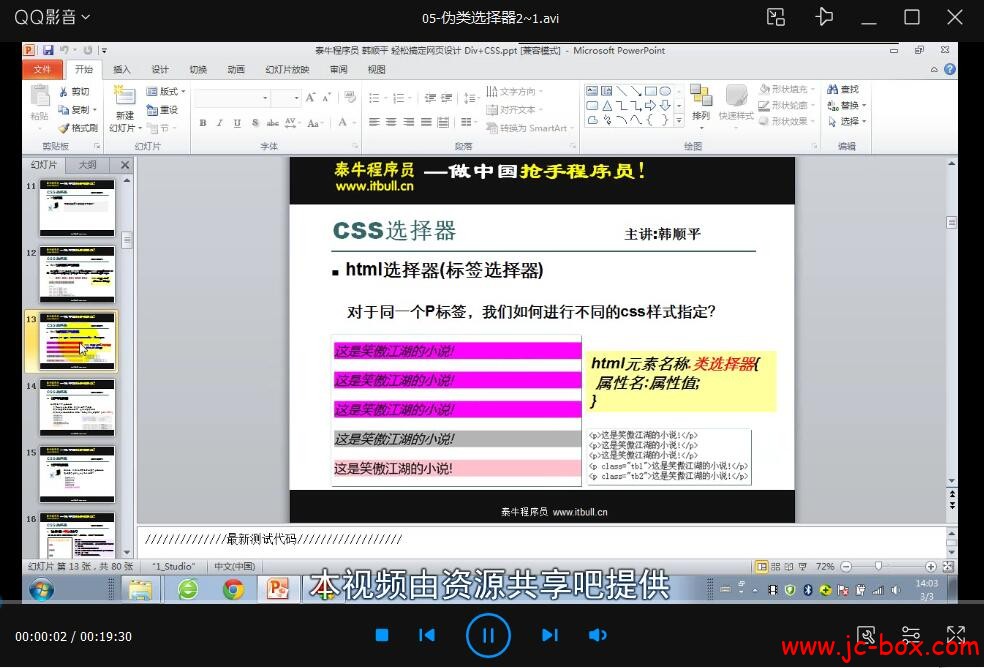Expand the shapes gallery more arrow
The width and height of the screenshot is (984, 668).
pos(679,120)
